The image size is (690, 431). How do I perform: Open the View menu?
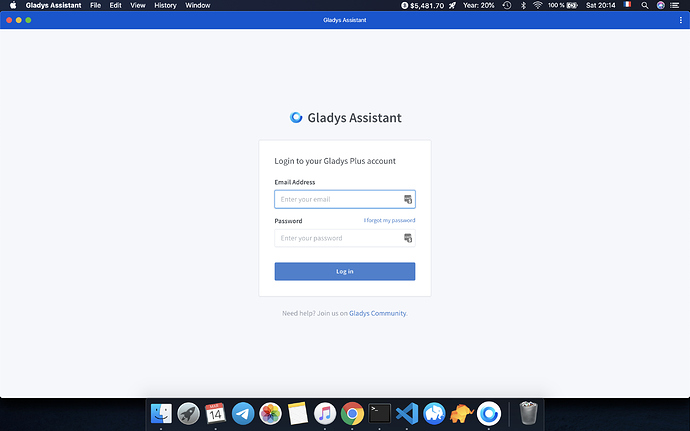click(x=138, y=5)
